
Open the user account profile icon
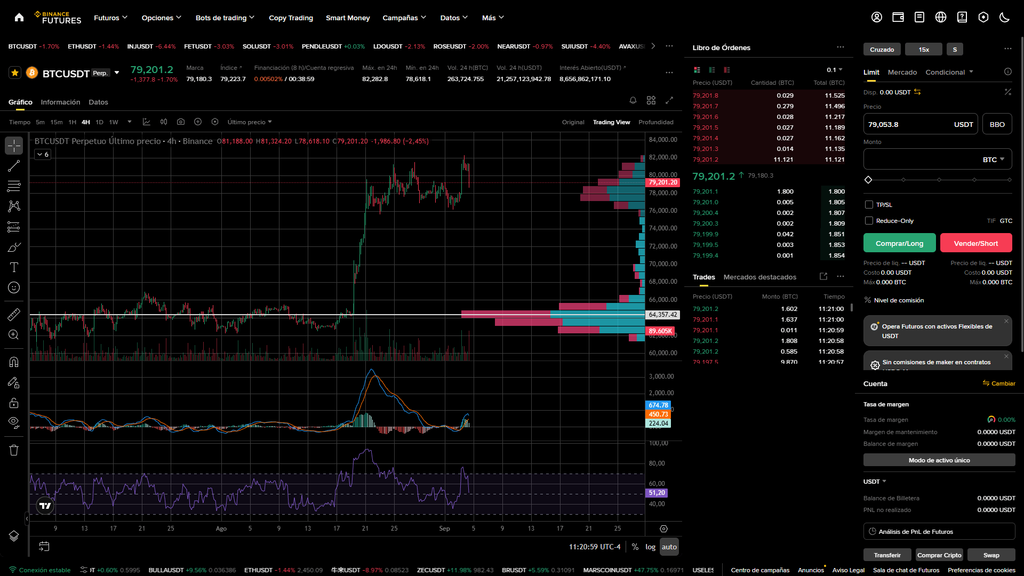(876, 18)
